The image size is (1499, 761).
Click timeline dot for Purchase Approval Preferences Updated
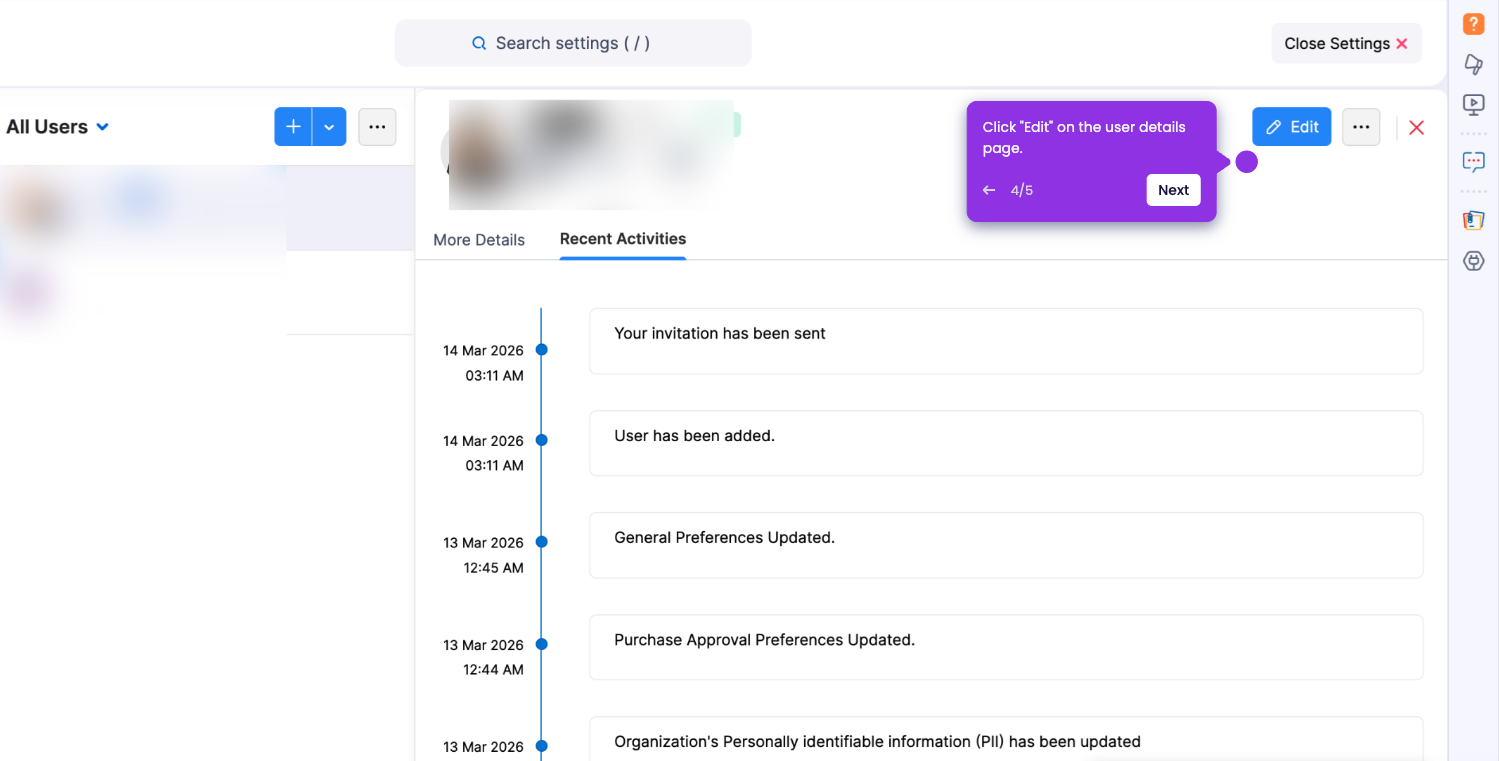click(541, 644)
